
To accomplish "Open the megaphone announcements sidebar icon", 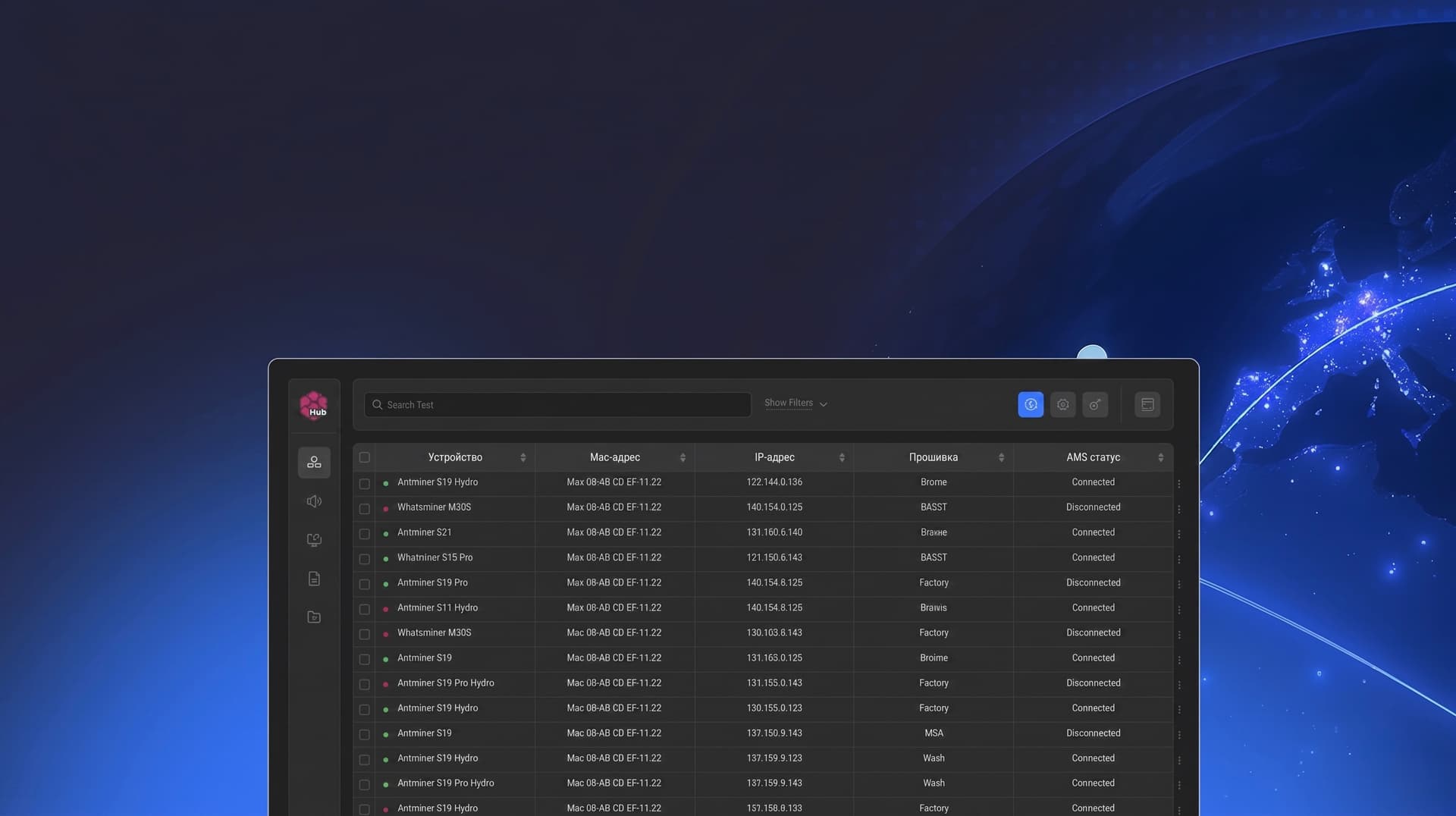I will 314,501.
